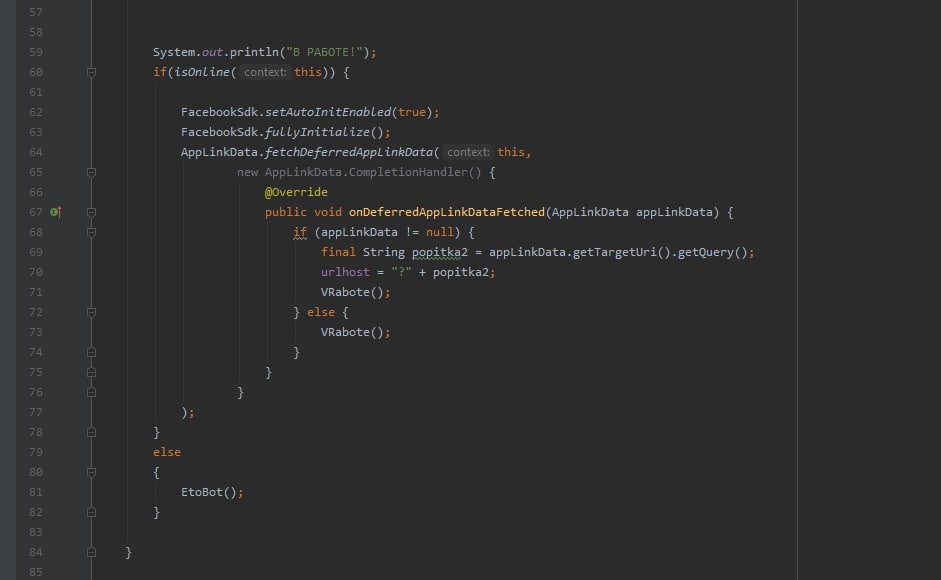The image size is (941, 580).
Task: Click fold end marker on line 75
Action: pos(91,372)
